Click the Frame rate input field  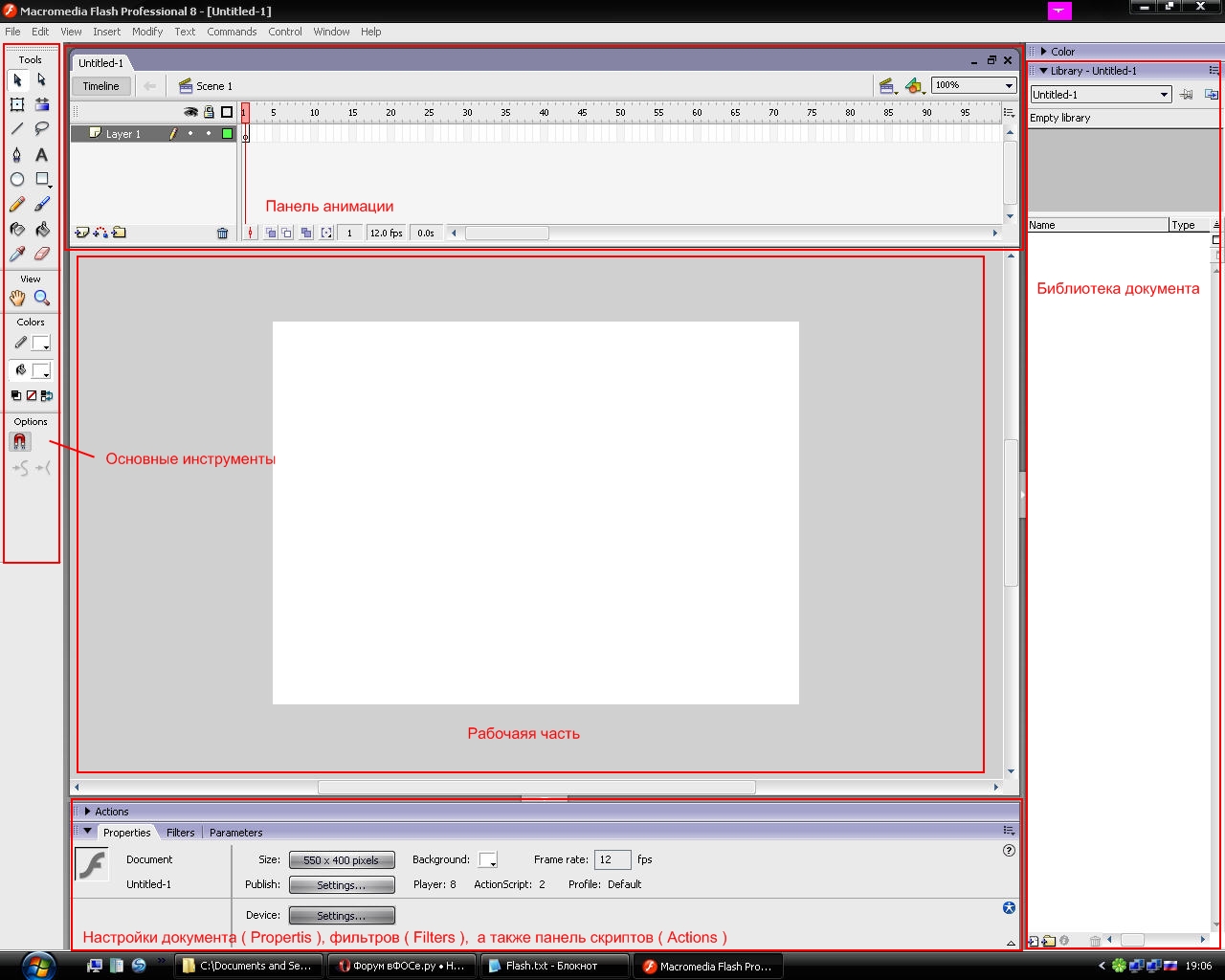pos(612,860)
